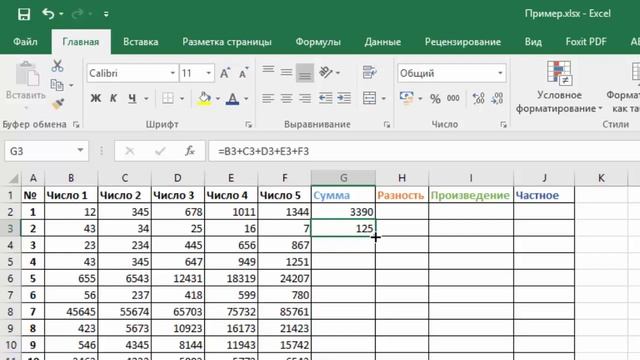Image resolution: width=640 pixels, height=360 pixels.
Task: Click the Сумма header cell
Action: pyautogui.click(x=343, y=195)
